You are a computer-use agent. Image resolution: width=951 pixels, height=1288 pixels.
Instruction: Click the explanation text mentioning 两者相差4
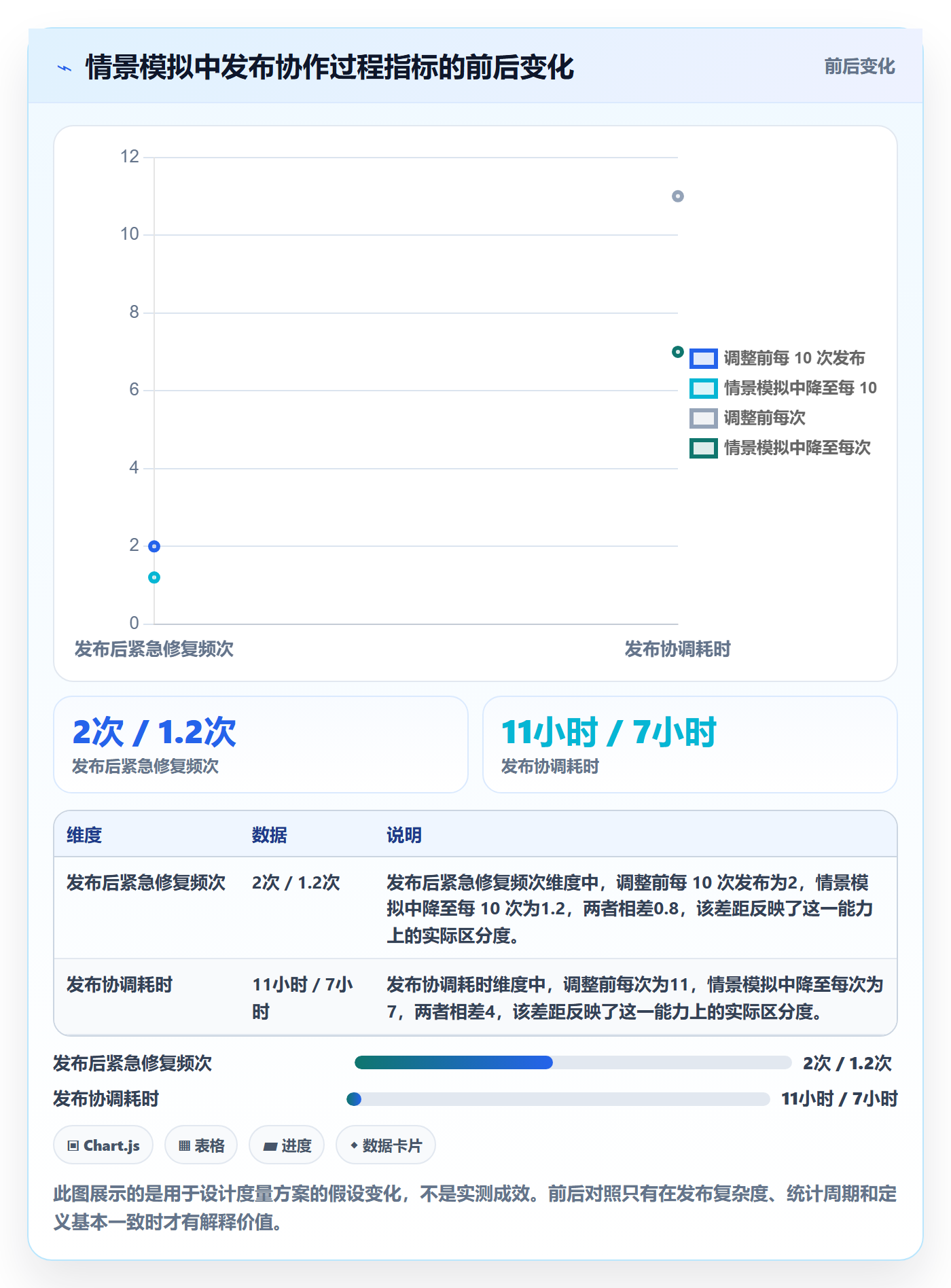635,998
